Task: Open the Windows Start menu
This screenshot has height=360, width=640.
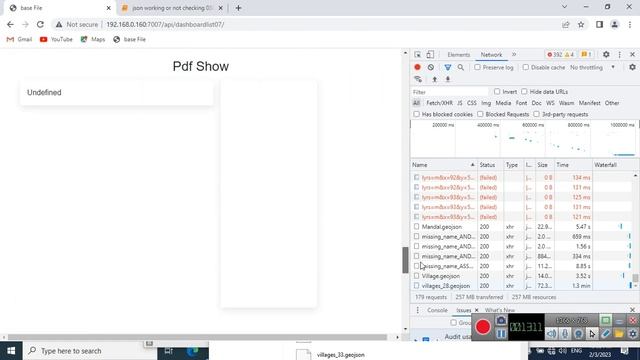Action: [11, 351]
